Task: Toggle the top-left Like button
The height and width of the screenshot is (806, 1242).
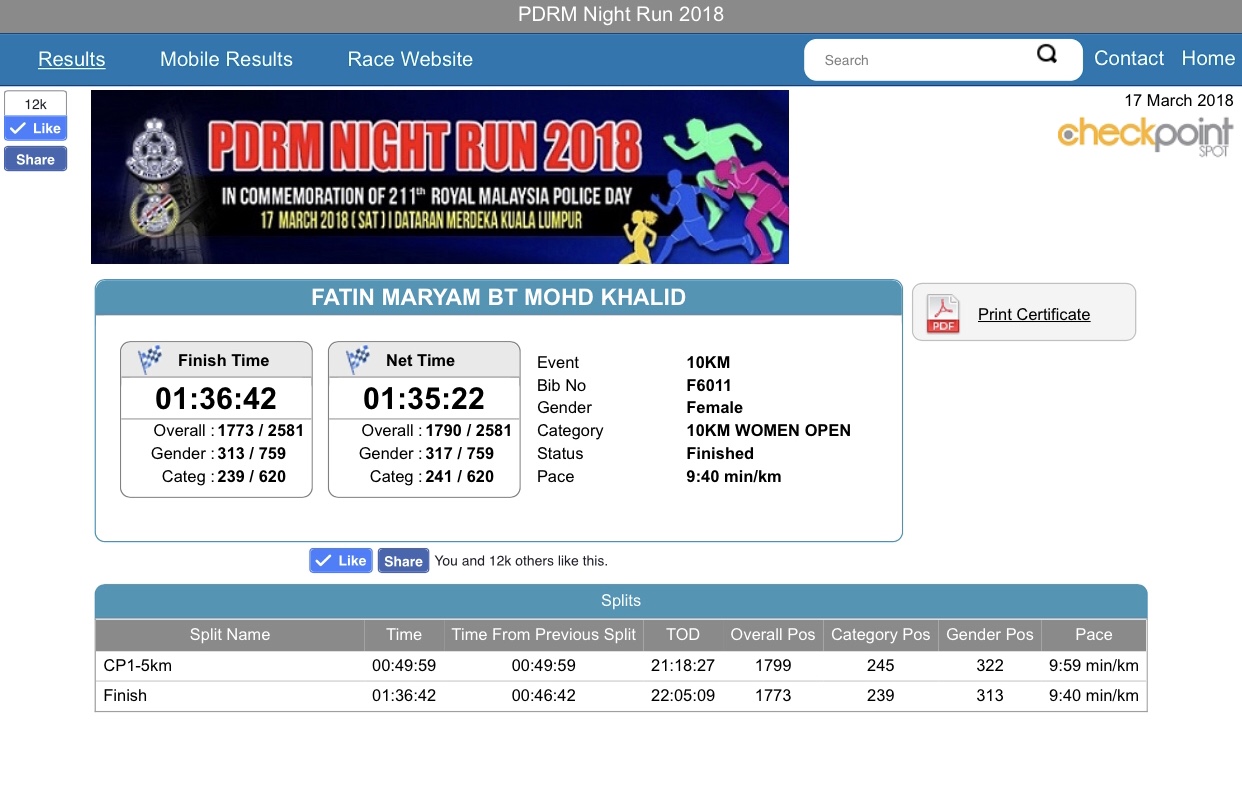Action: coord(35,128)
